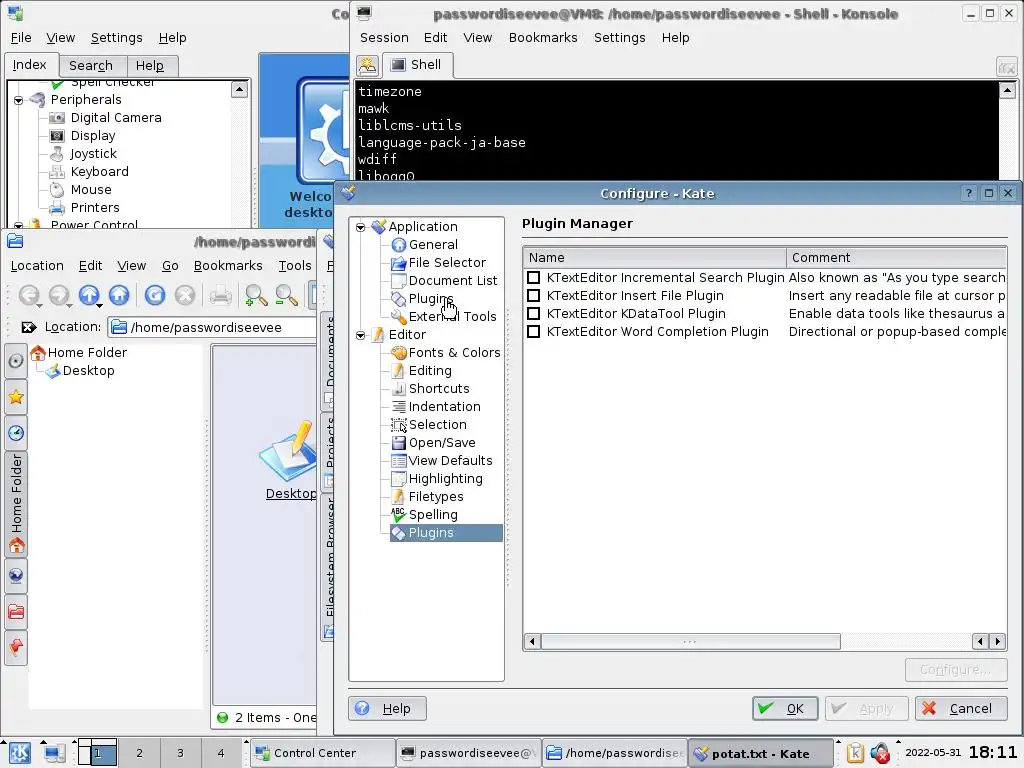Image resolution: width=1024 pixels, height=768 pixels.
Task: Open the History clock sidebar icon
Action: [x=16, y=432]
